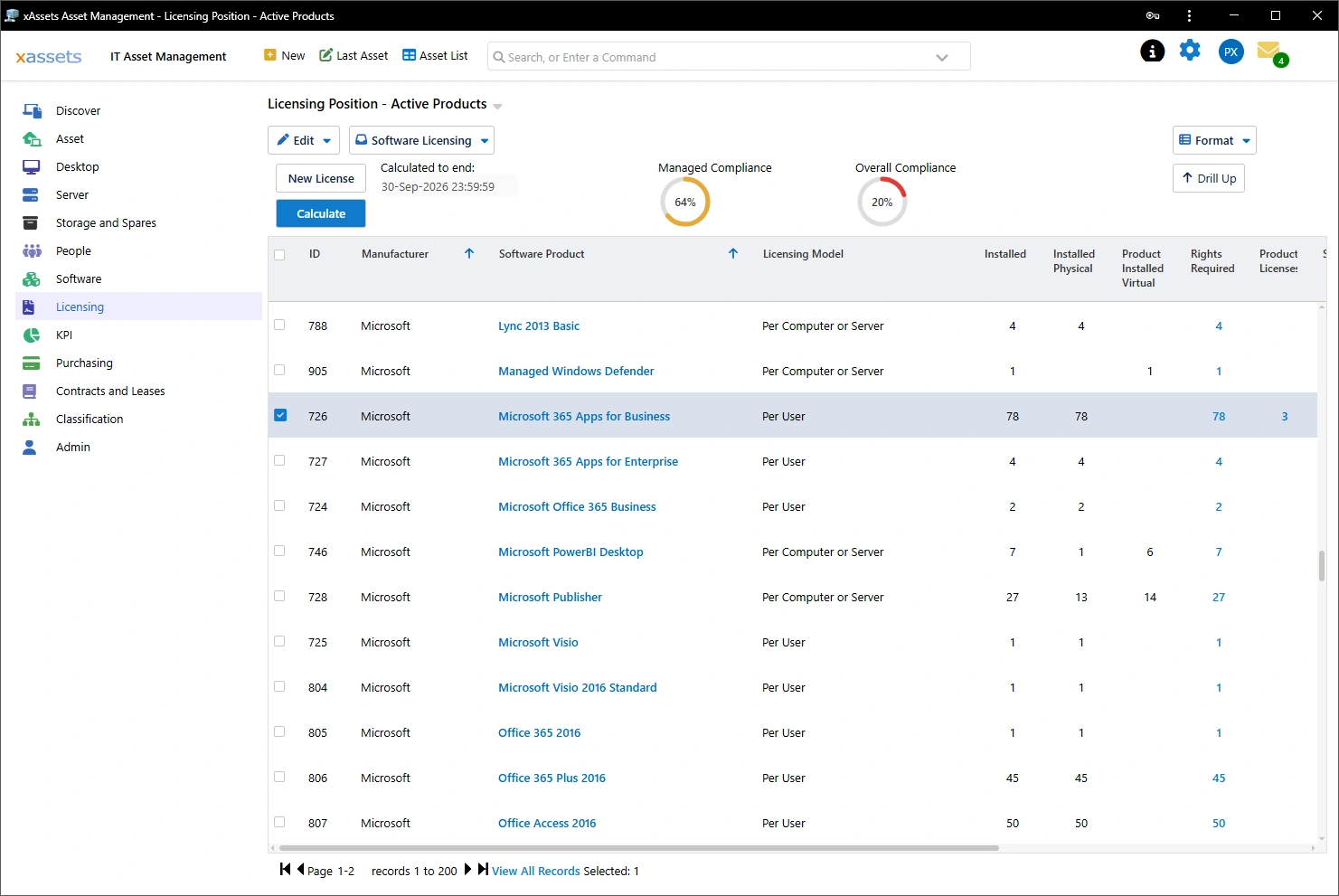
Task: Click the New License button
Action: (321, 178)
